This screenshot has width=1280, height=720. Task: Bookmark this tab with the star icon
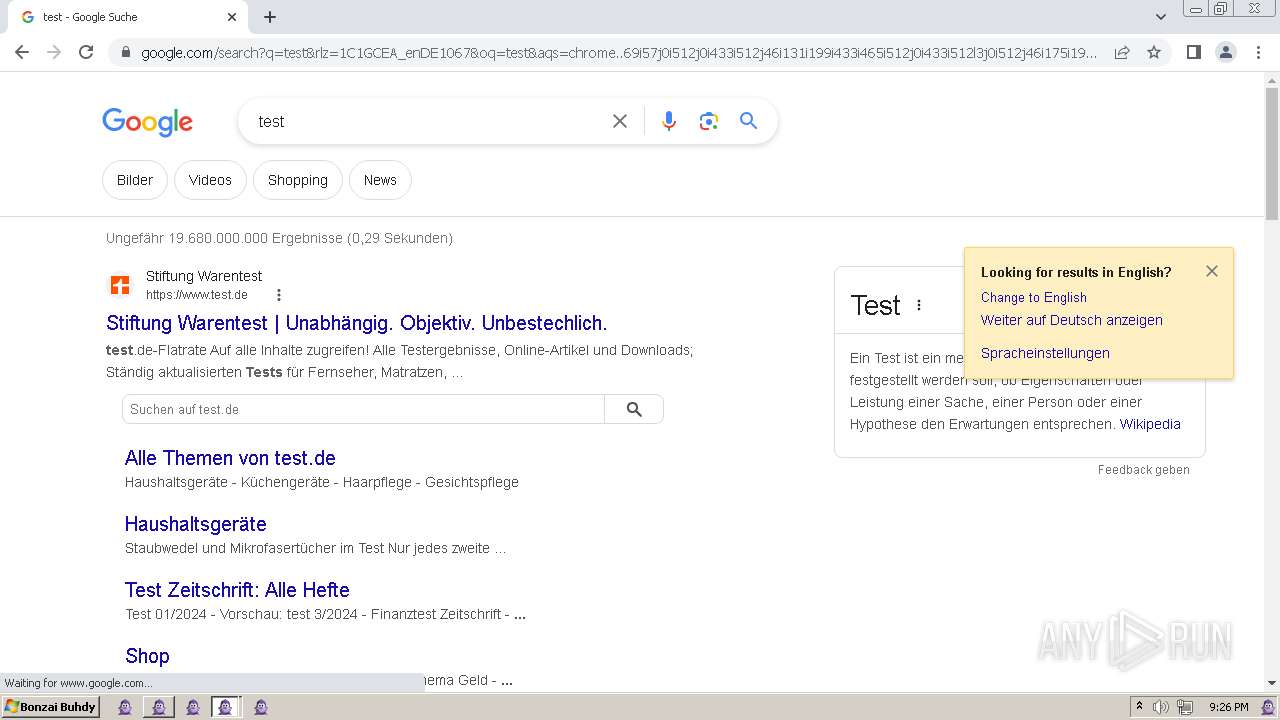1154,52
